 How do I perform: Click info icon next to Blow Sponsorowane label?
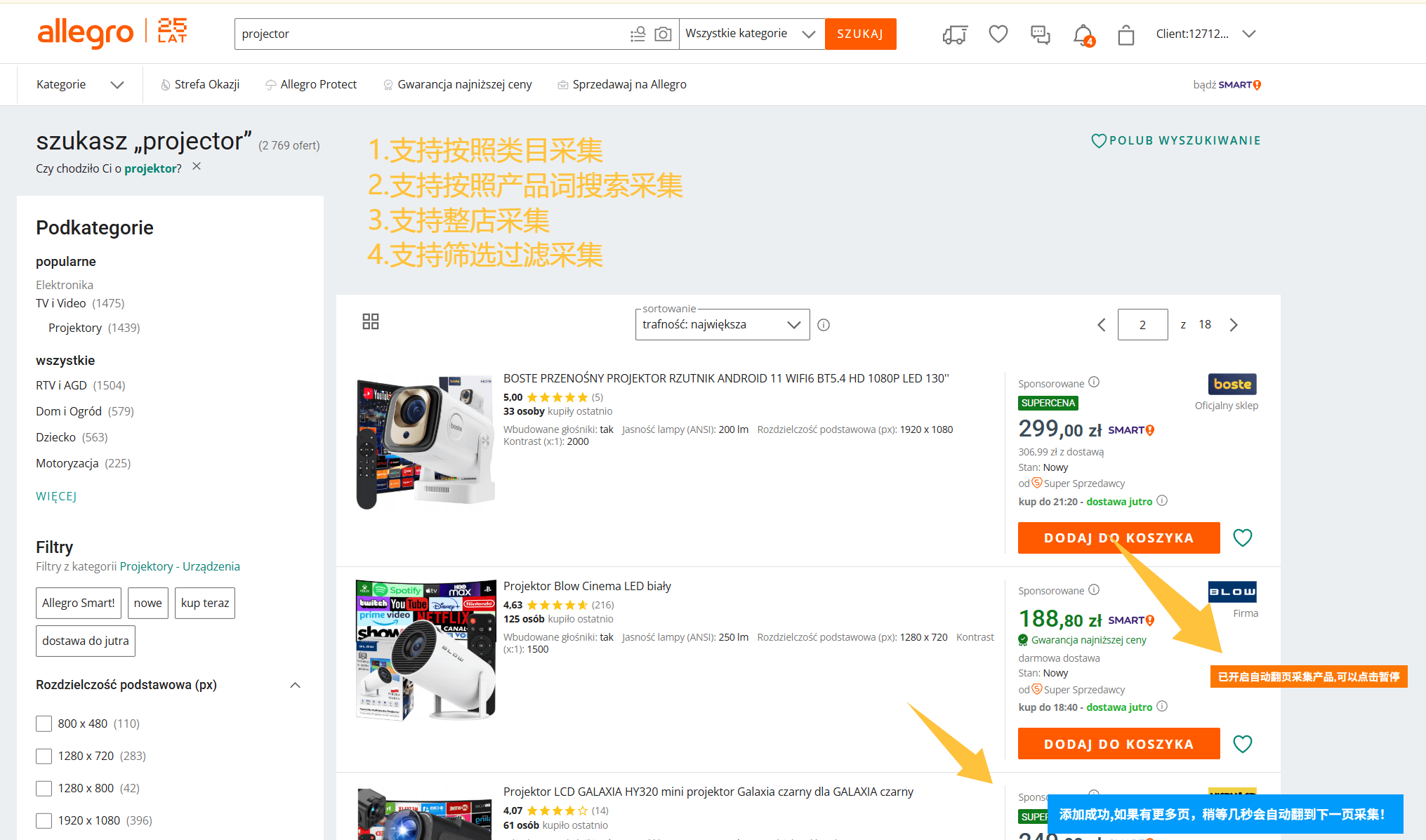click(1094, 589)
